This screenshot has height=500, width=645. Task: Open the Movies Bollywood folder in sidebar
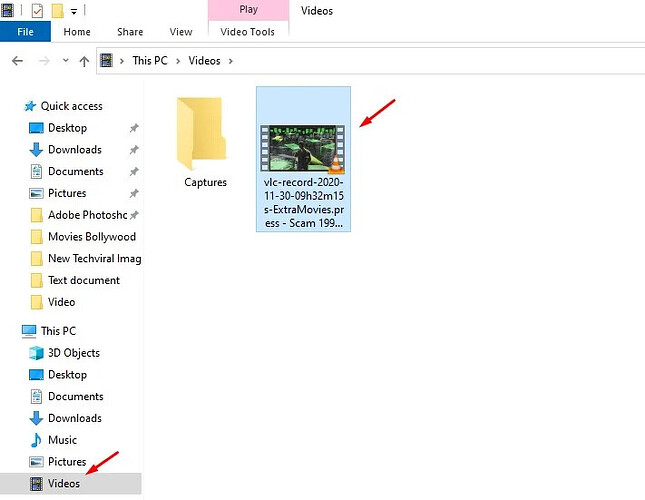[91, 236]
